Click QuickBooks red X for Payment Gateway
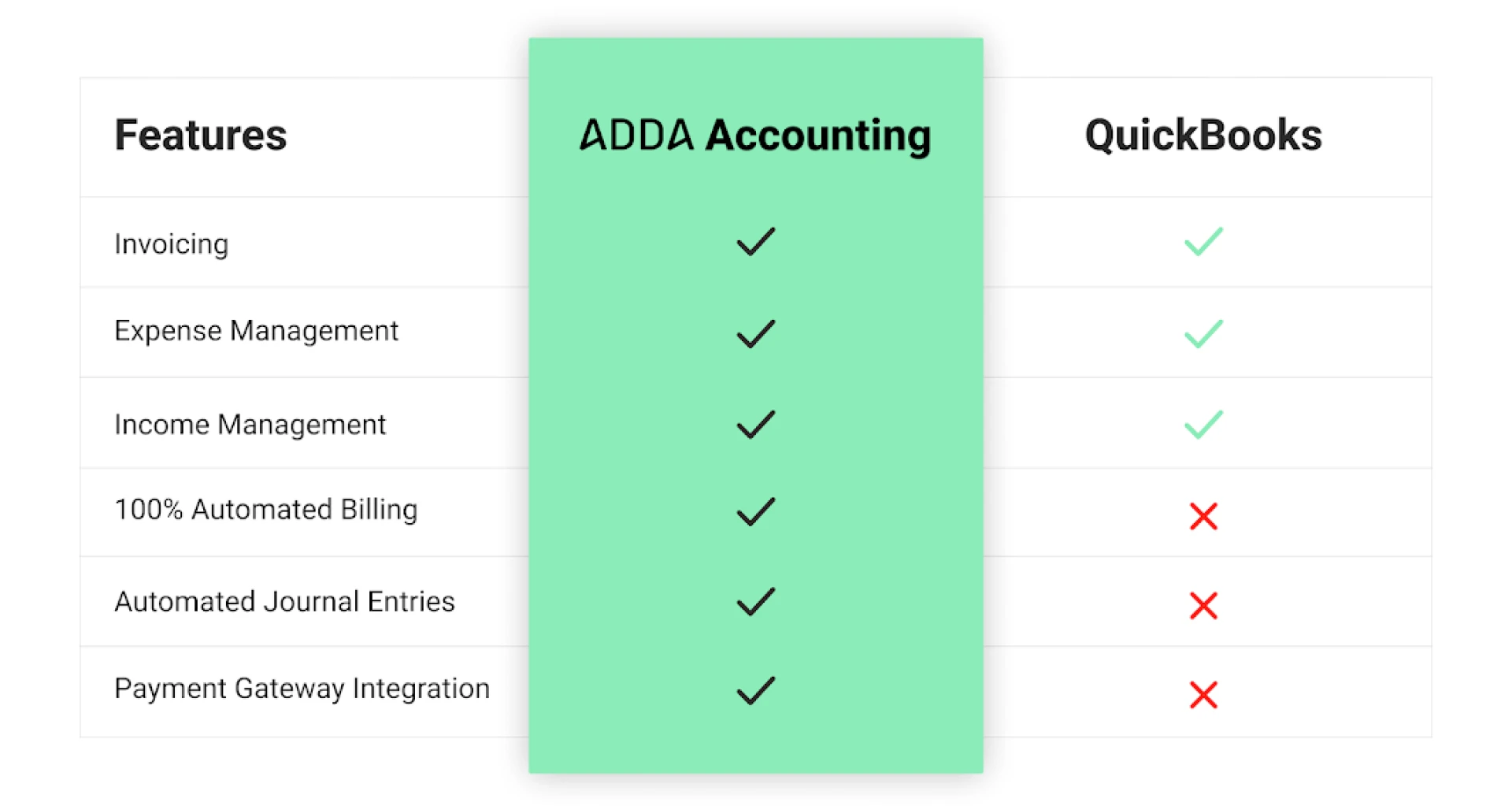 [x=1203, y=695]
